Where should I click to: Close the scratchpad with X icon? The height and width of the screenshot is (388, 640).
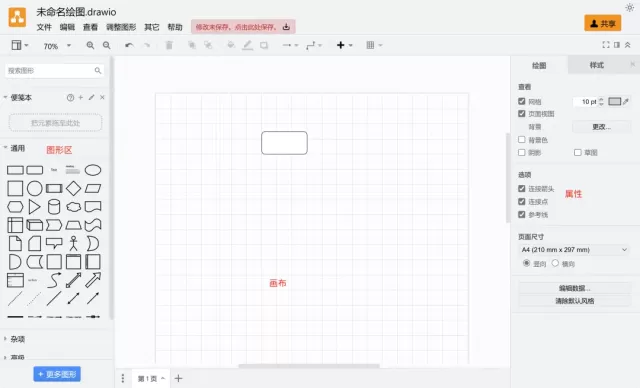click(102, 98)
